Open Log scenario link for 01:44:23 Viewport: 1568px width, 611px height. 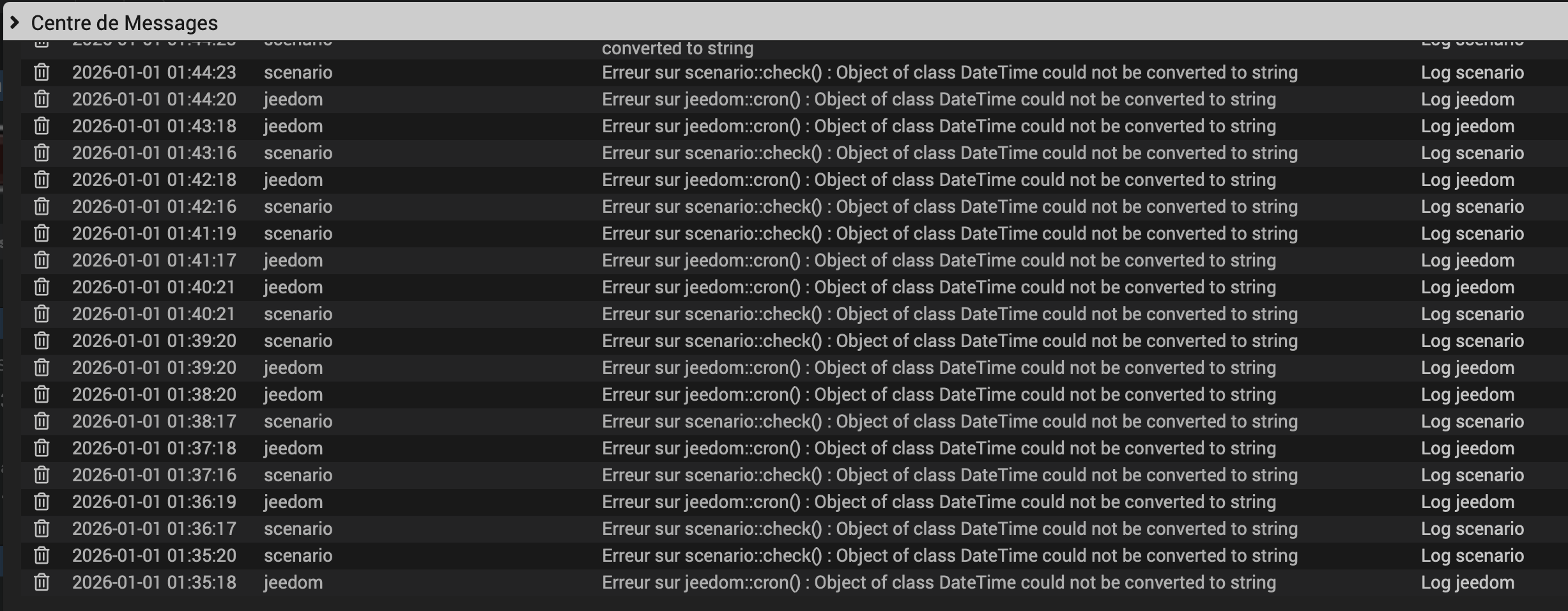1472,72
